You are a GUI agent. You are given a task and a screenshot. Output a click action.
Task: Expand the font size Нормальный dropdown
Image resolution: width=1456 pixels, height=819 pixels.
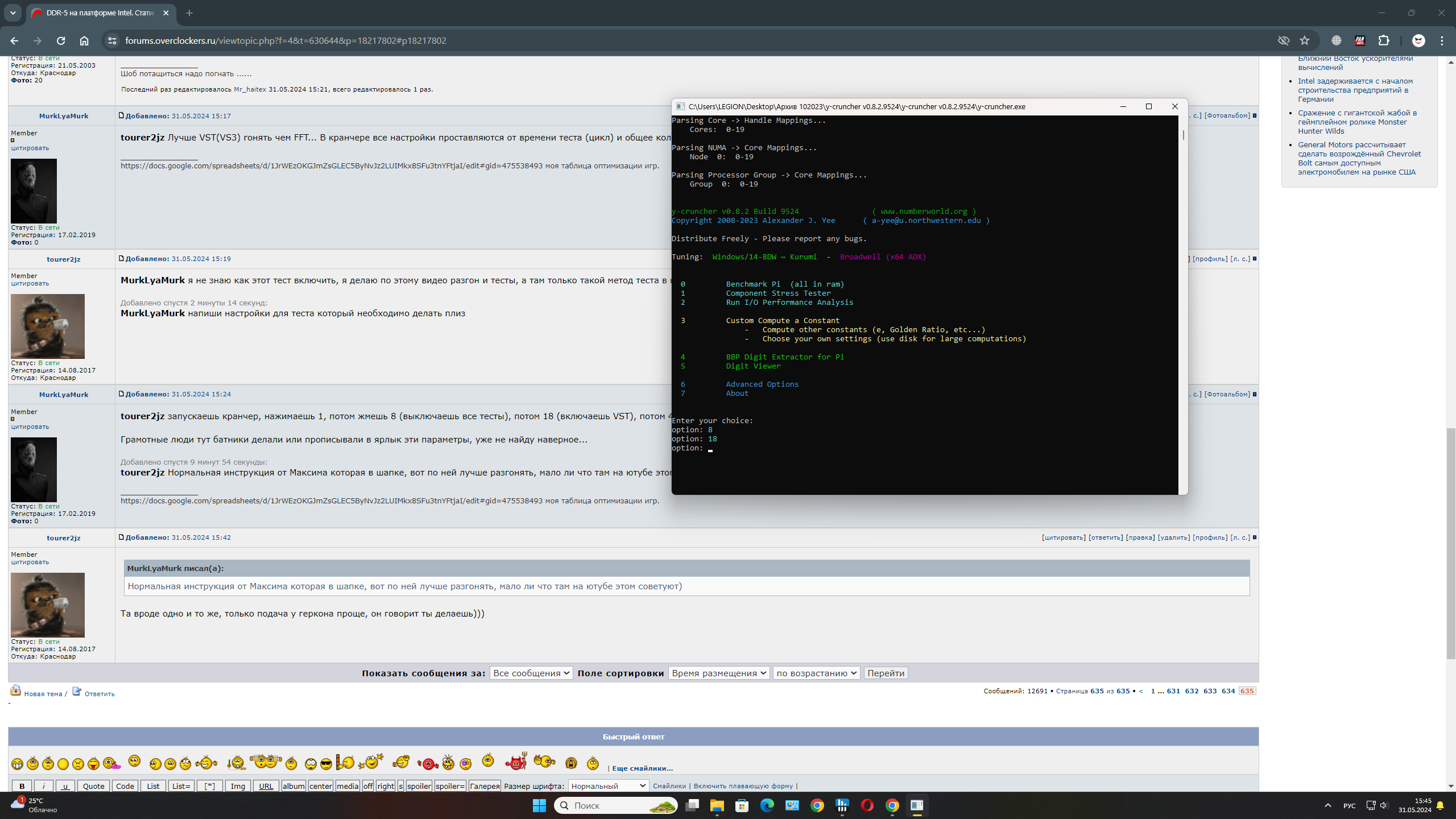(x=608, y=786)
